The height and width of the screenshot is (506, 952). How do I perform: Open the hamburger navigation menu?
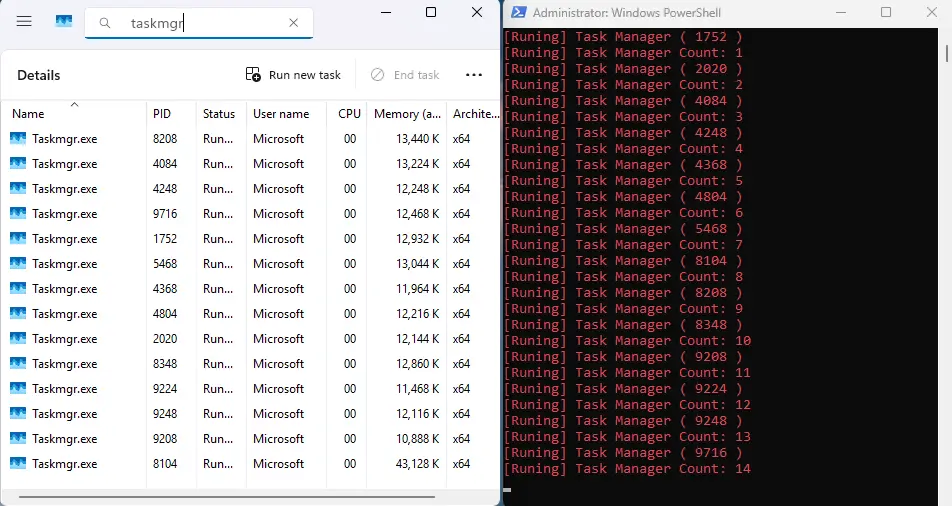[x=24, y=22]
